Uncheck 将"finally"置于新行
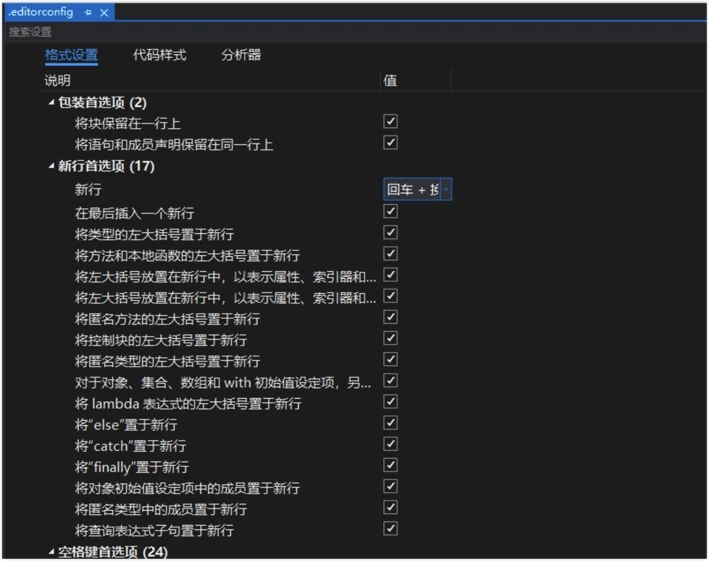The height and width of the screenshot is (561, 709). pyautogui.click(x=390, y=465)
